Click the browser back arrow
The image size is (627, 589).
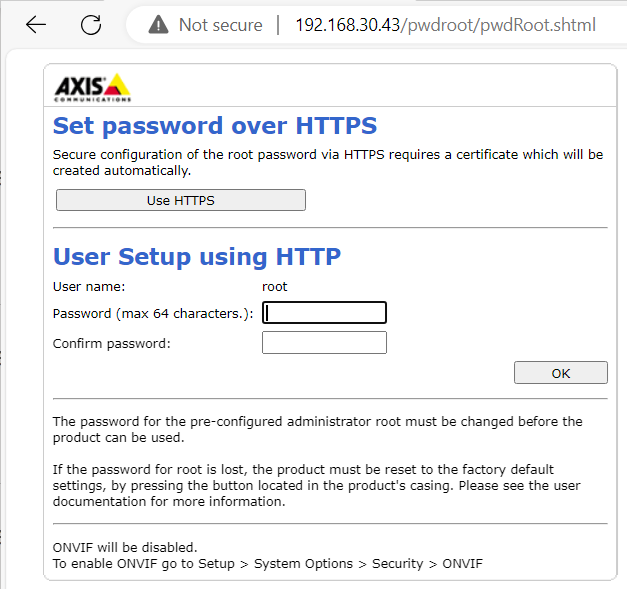pos(36,25)
